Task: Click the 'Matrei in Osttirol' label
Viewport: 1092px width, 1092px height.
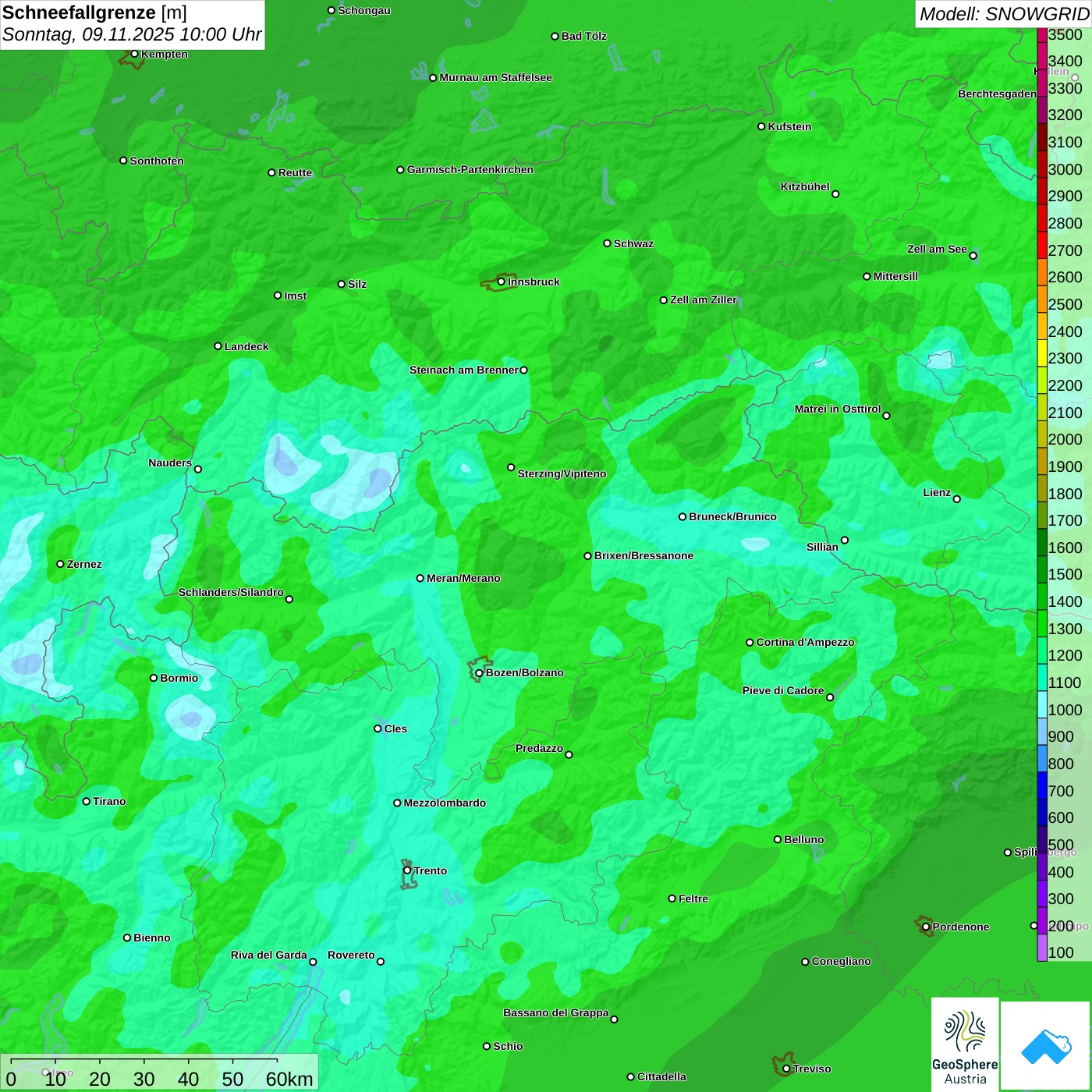Action: point(838,409)
